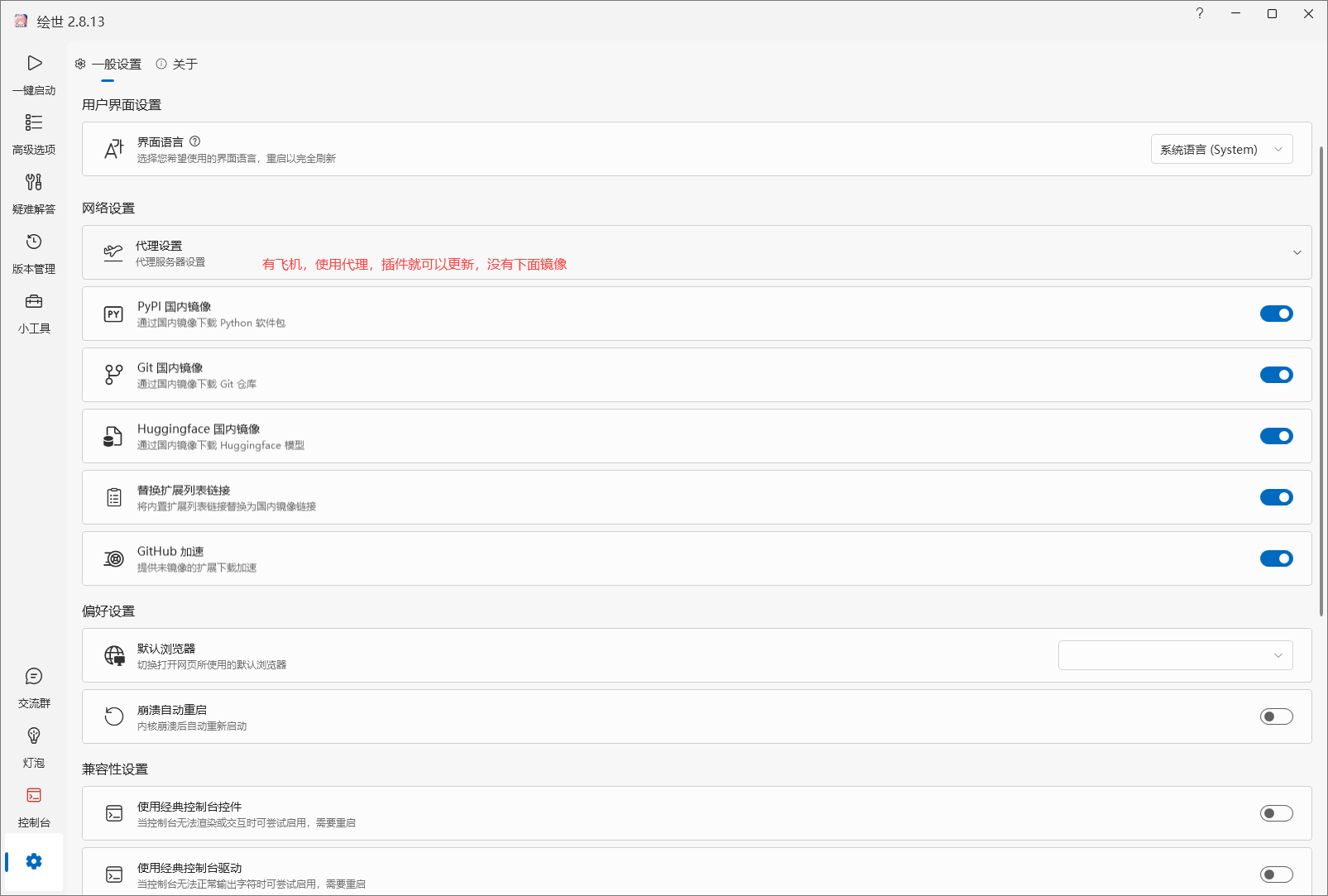The image size is (1328, 896).
Task: Open the 默认浏览器 dropdown
Action: tap(1175, 655)
